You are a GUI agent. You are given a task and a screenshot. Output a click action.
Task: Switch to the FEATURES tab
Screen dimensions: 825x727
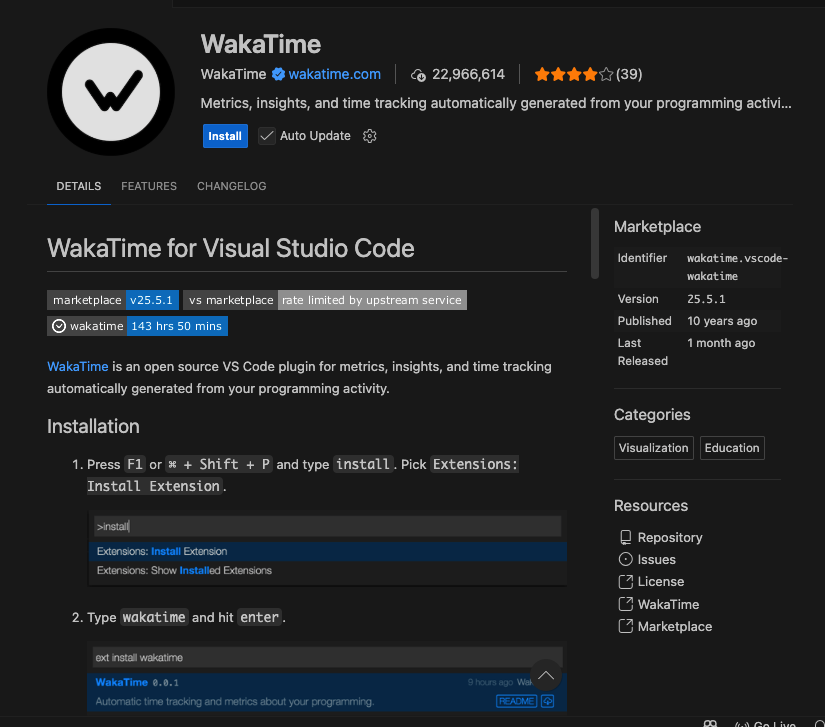click(148, 186)
